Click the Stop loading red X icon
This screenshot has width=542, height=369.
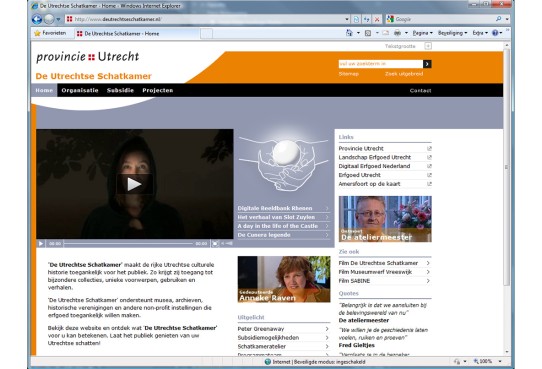click(x=377, y=19)
